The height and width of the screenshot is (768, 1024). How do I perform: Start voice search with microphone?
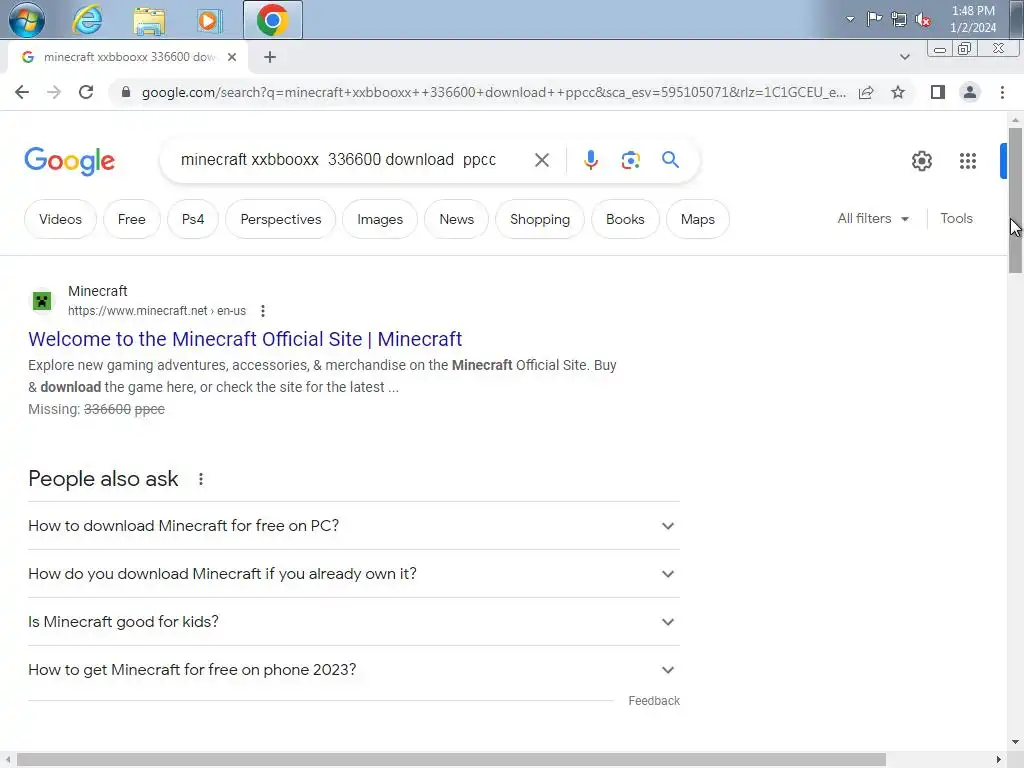[x=590, y=160]
